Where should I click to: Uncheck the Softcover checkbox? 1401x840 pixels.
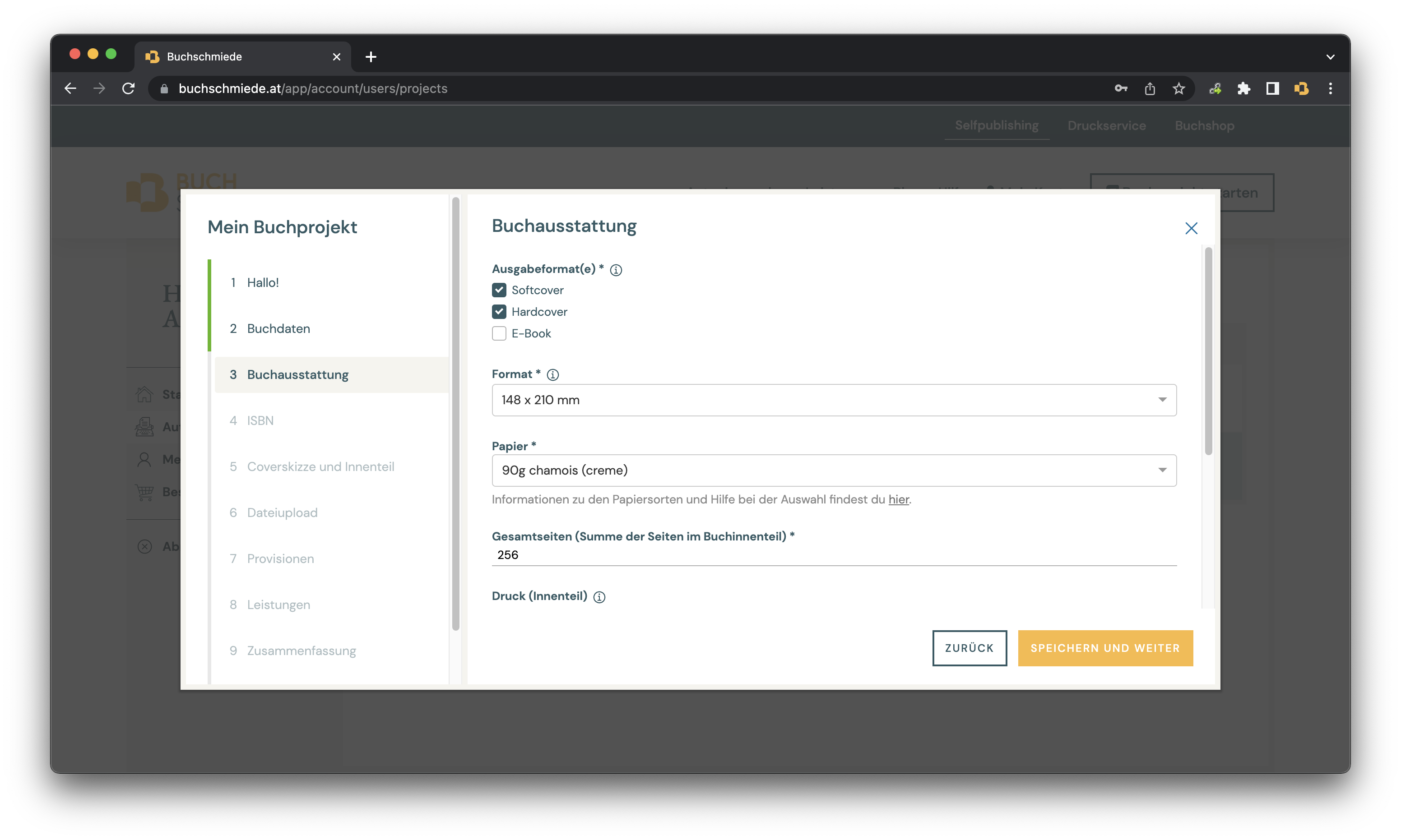tap(499, 290)
